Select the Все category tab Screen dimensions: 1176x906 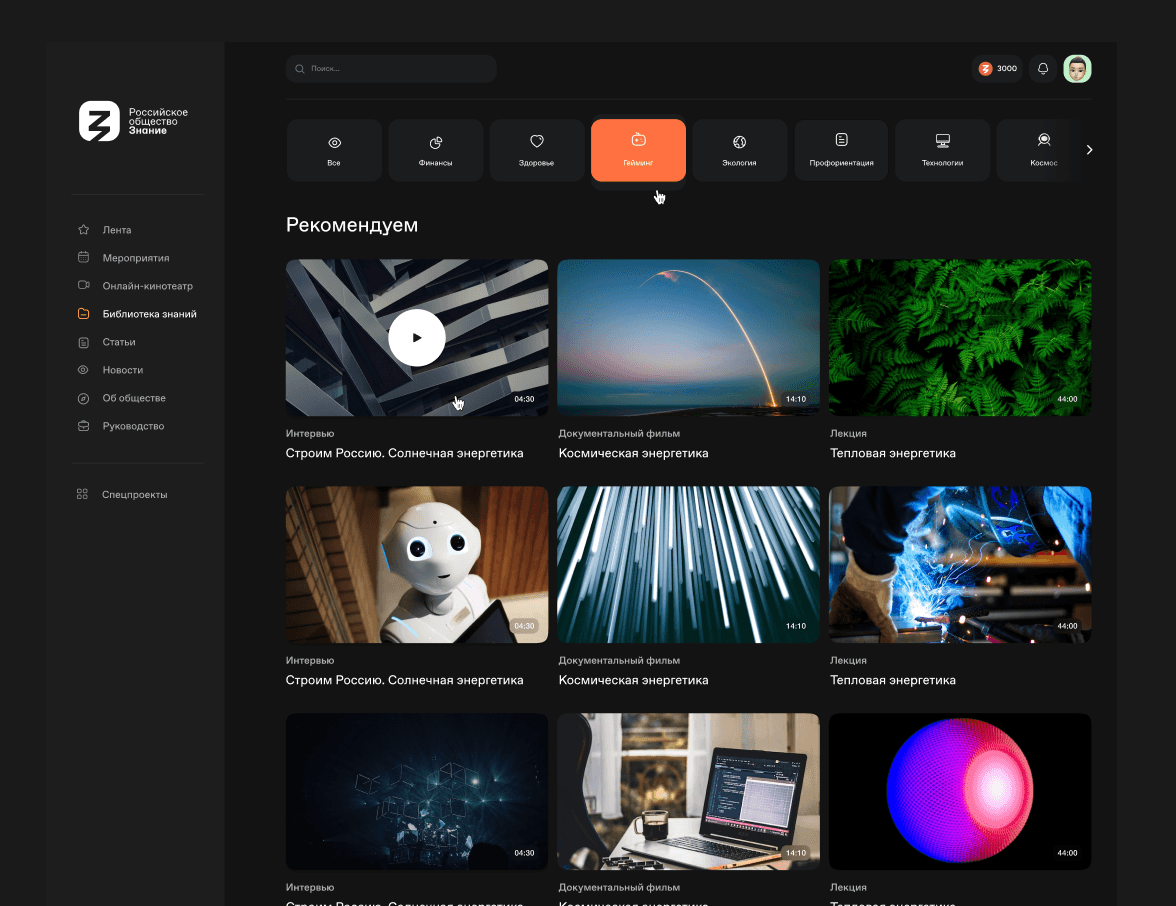point(334,150)
